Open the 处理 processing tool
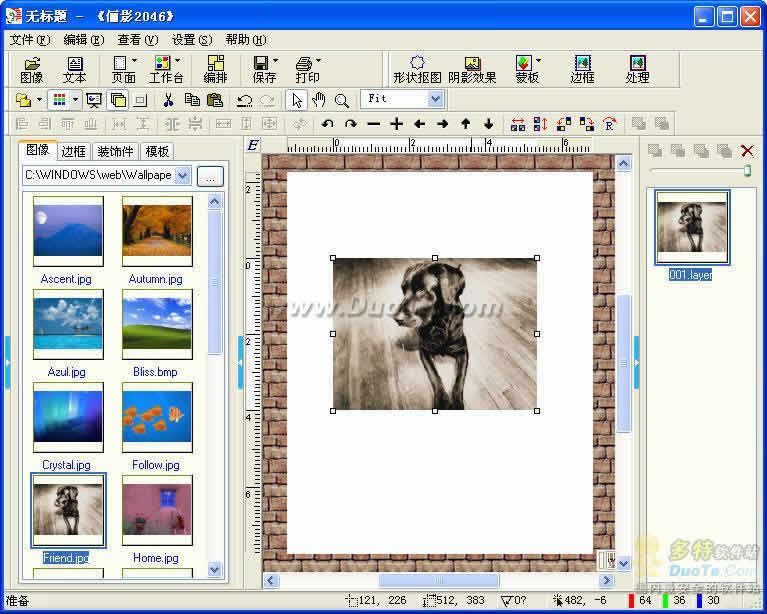The image size is (767, 614). [637, 69]
